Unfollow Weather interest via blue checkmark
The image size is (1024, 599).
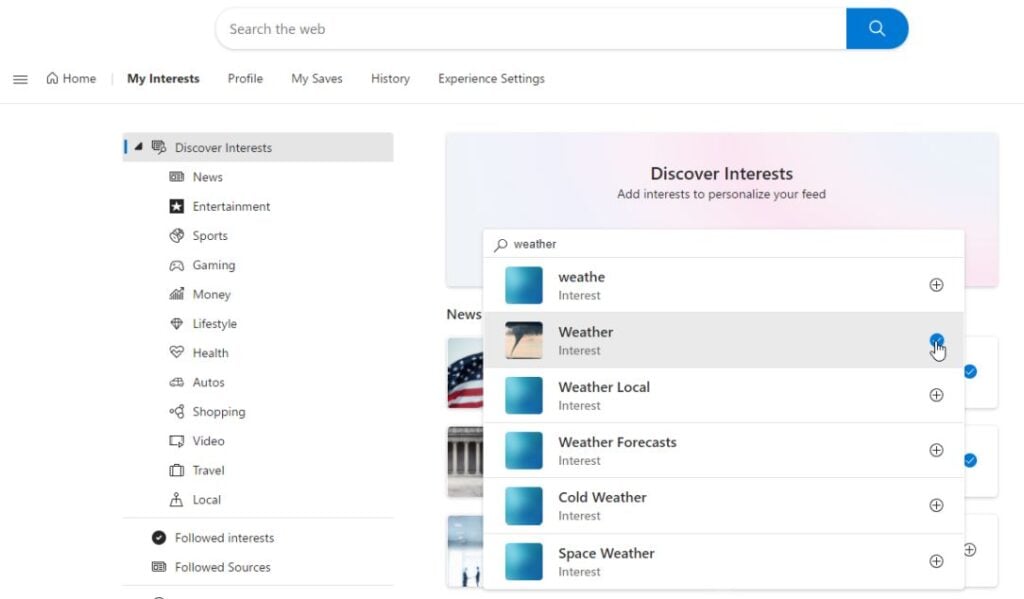point(936,340)
